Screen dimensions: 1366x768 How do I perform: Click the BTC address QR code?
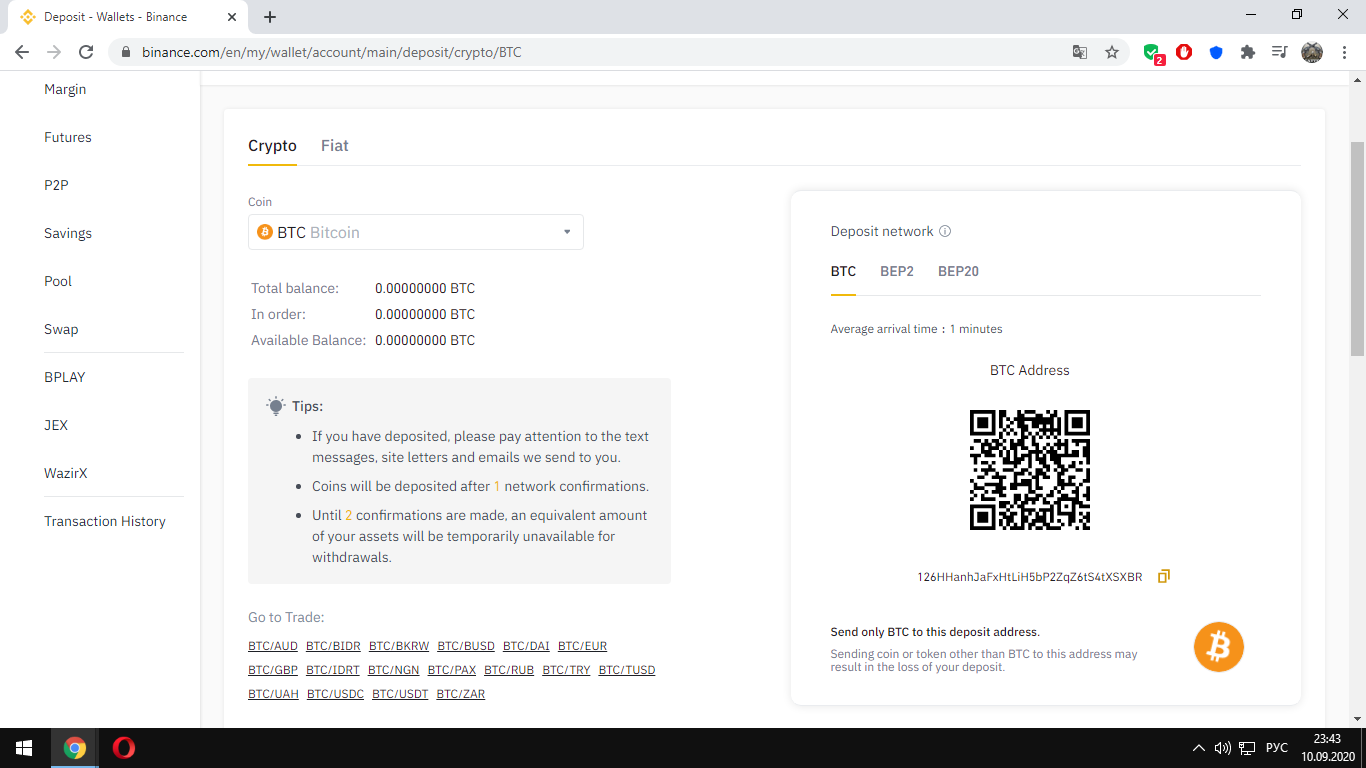click(x=1029, y=470)
